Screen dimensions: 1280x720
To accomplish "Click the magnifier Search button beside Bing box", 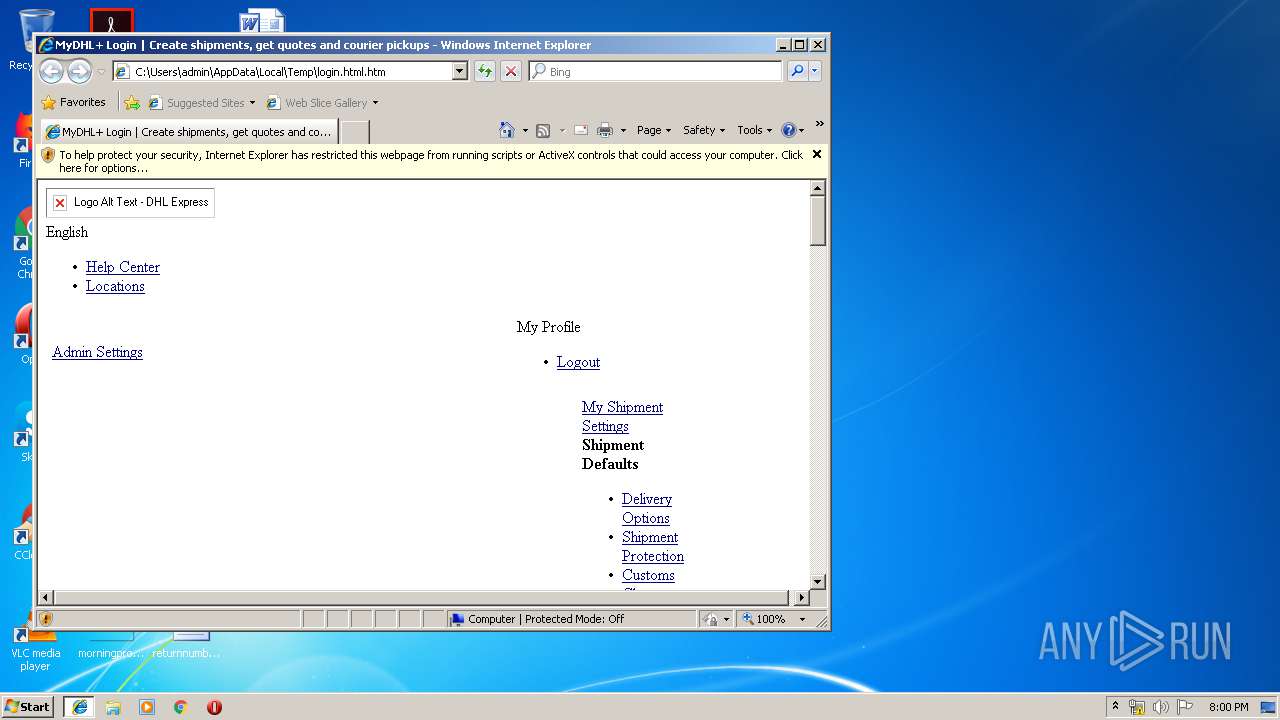I will (x=797, y=71).
